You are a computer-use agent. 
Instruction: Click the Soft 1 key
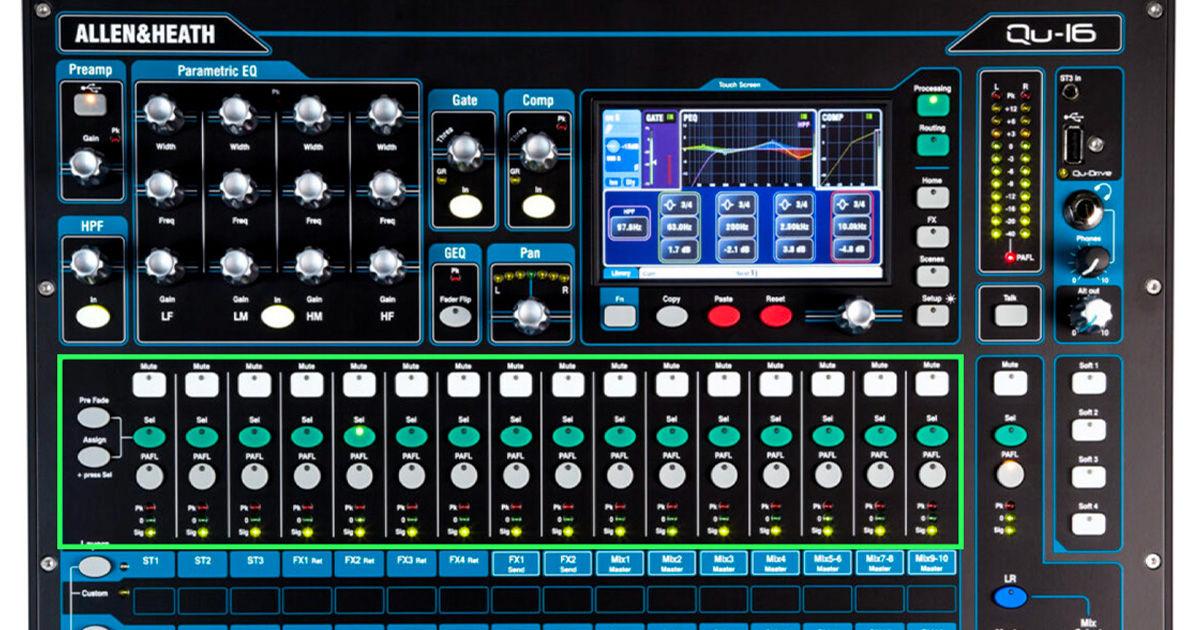coord(1088,384)
